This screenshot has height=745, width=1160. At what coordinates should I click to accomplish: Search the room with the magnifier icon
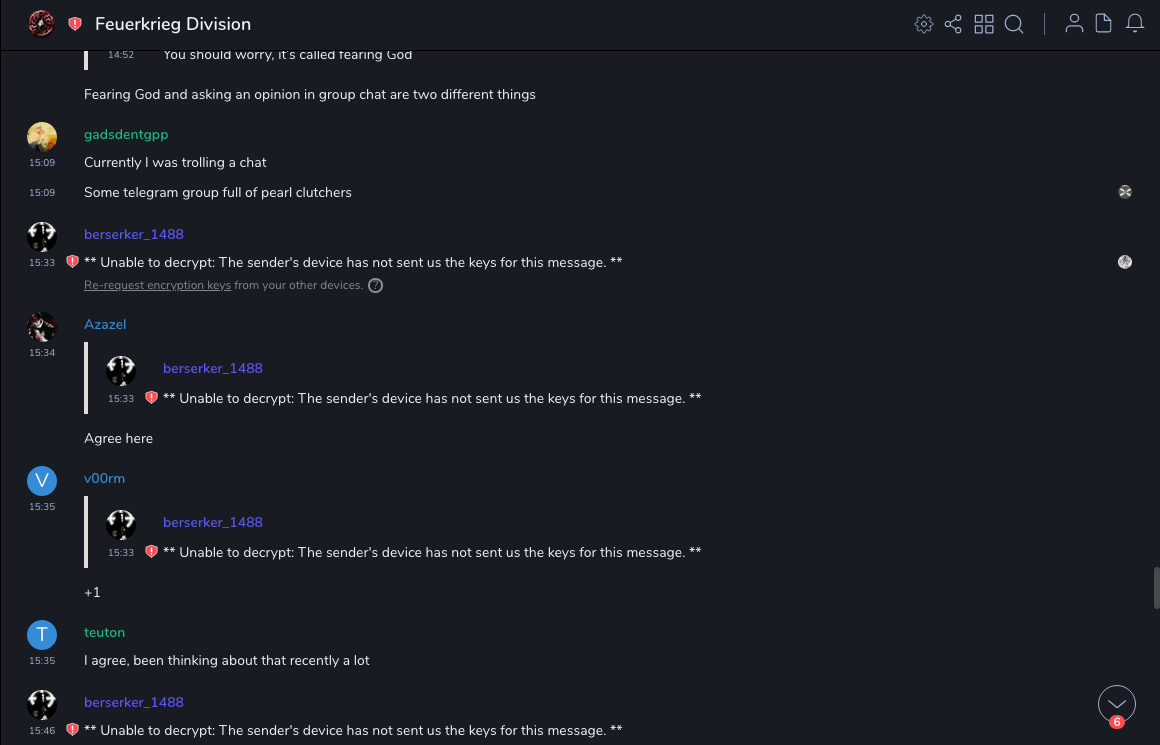(x=1014, y=24)
